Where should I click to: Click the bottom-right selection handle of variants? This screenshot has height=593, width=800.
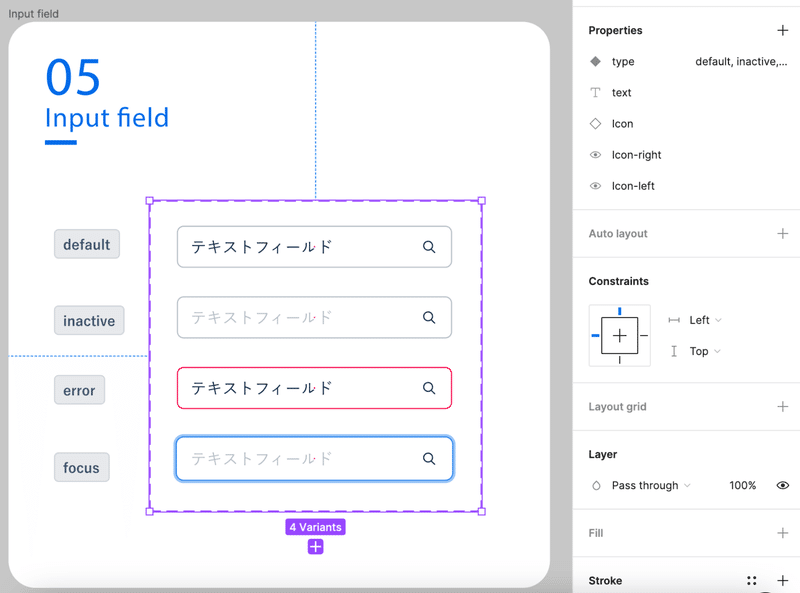[x=482, y=511]
